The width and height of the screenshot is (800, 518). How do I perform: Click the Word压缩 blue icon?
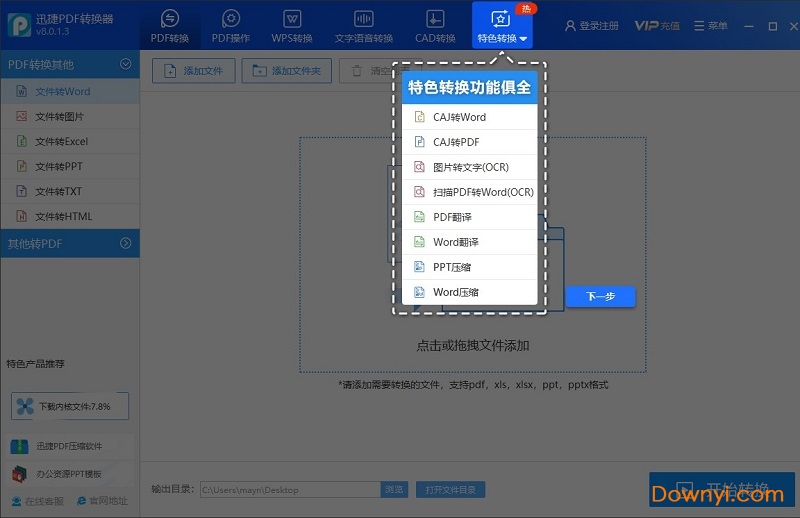419,292
